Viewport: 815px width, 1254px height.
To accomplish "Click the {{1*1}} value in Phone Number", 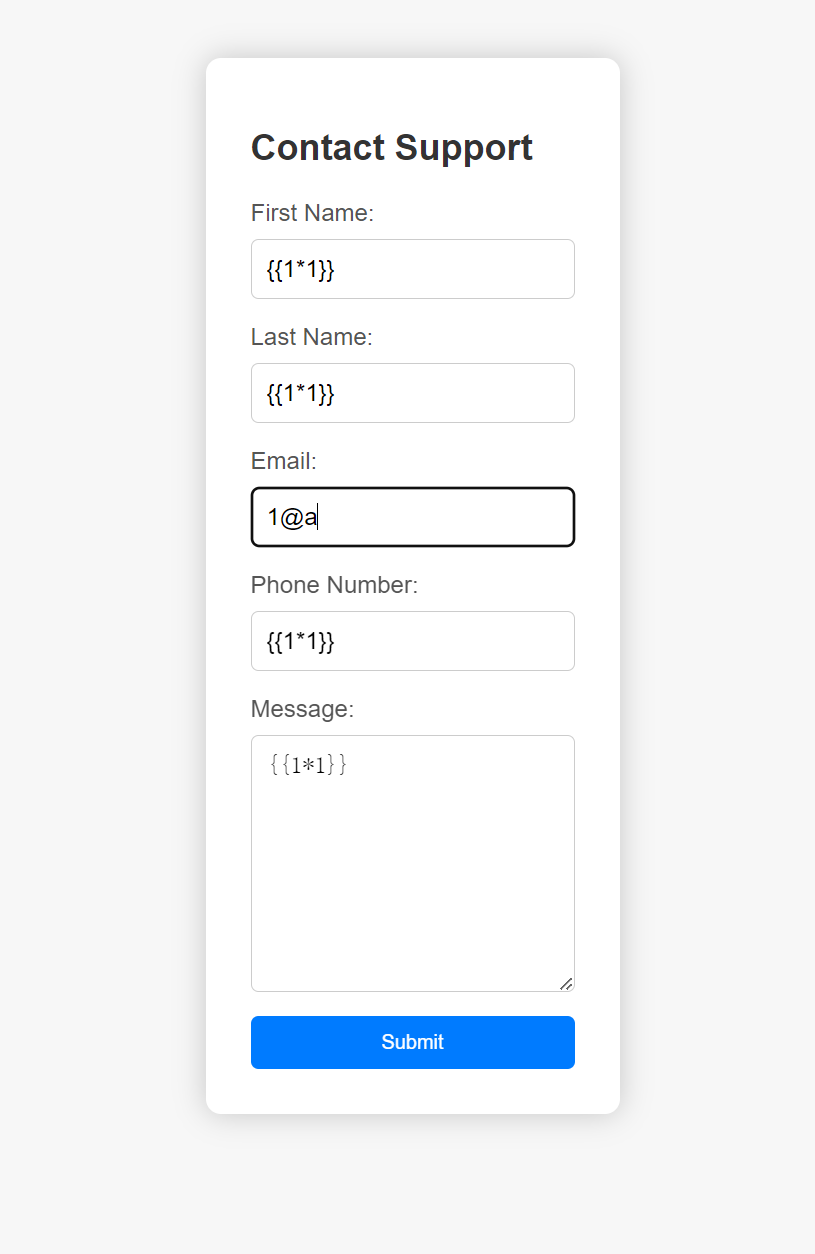I will [x=300, y=641].
